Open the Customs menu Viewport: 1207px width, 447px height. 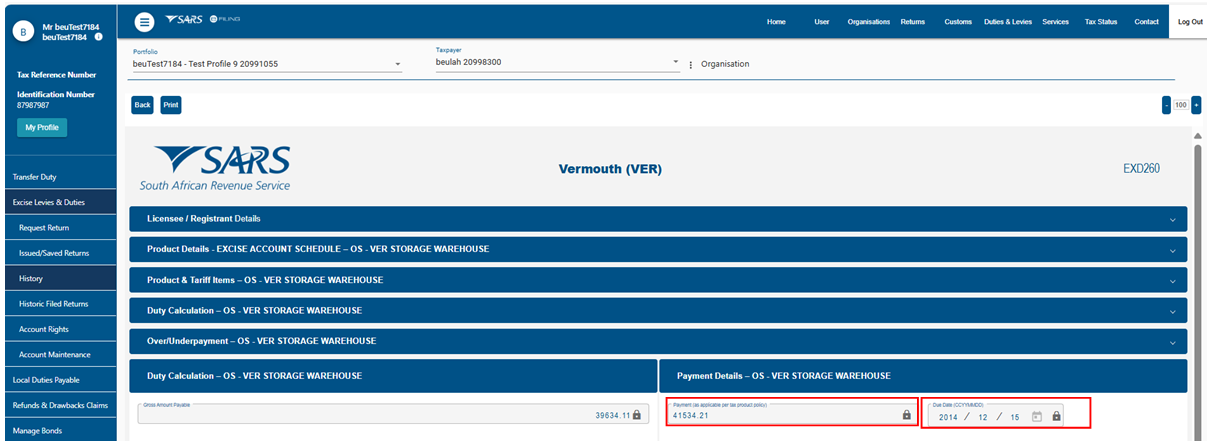tap(958, 22)
